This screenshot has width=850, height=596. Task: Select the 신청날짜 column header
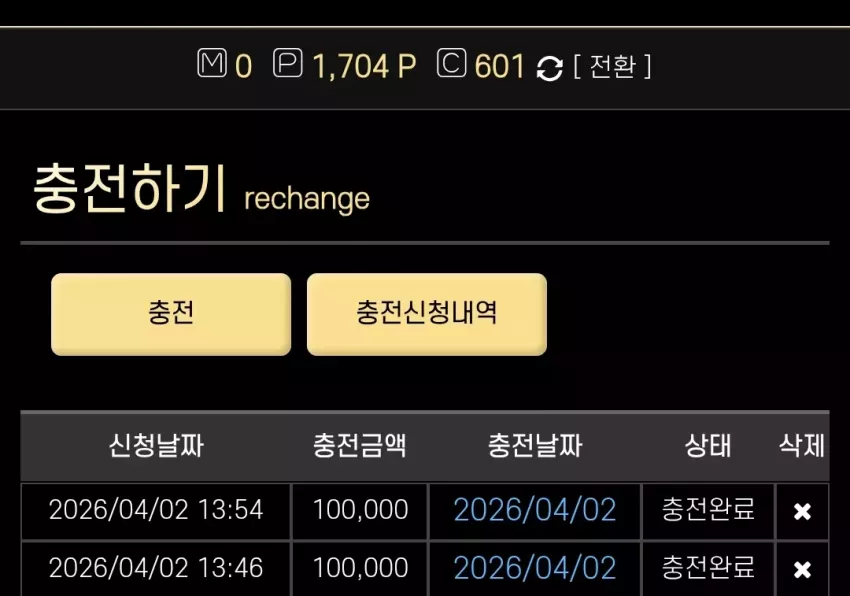[x=156, y=446]
